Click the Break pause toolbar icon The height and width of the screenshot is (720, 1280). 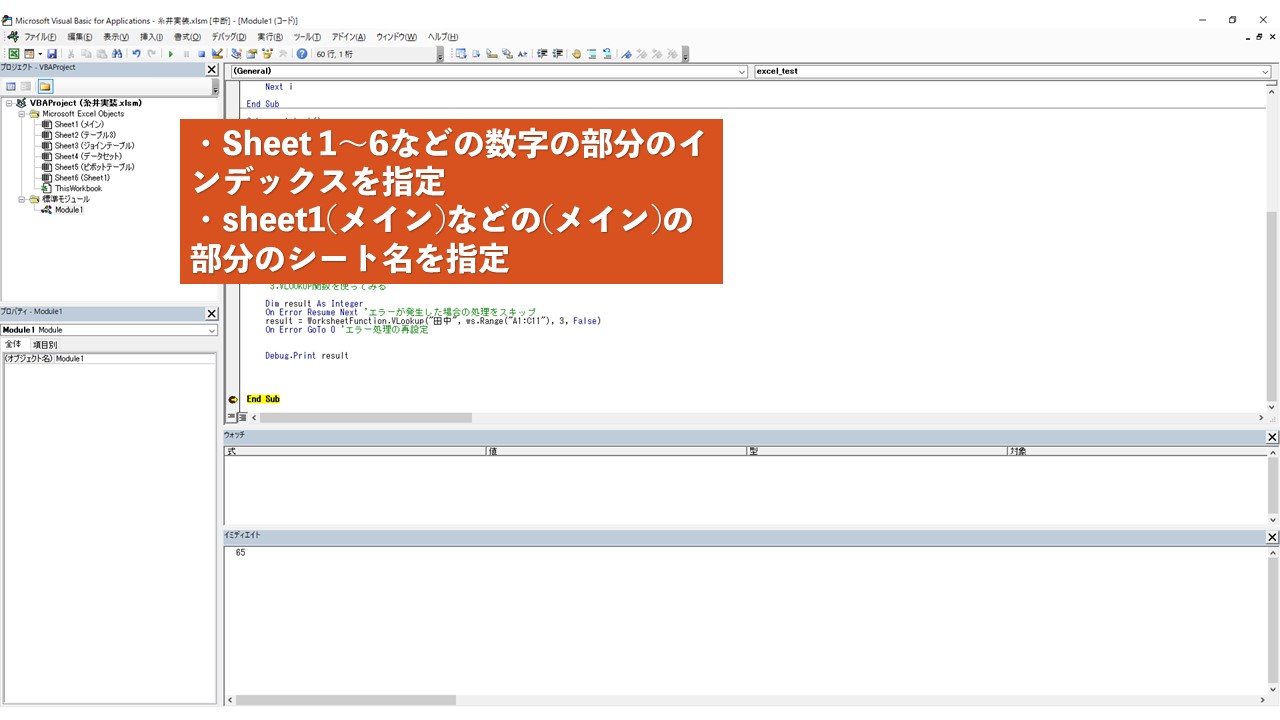pos(186,54)
